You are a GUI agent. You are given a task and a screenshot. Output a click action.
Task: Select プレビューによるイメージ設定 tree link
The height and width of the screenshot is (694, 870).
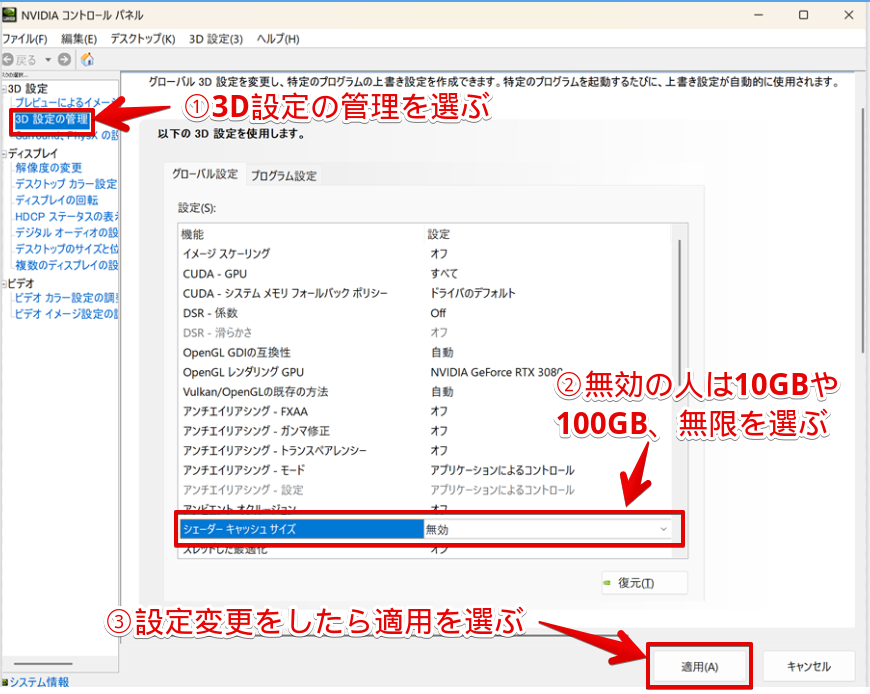click(x=67, y=102)
